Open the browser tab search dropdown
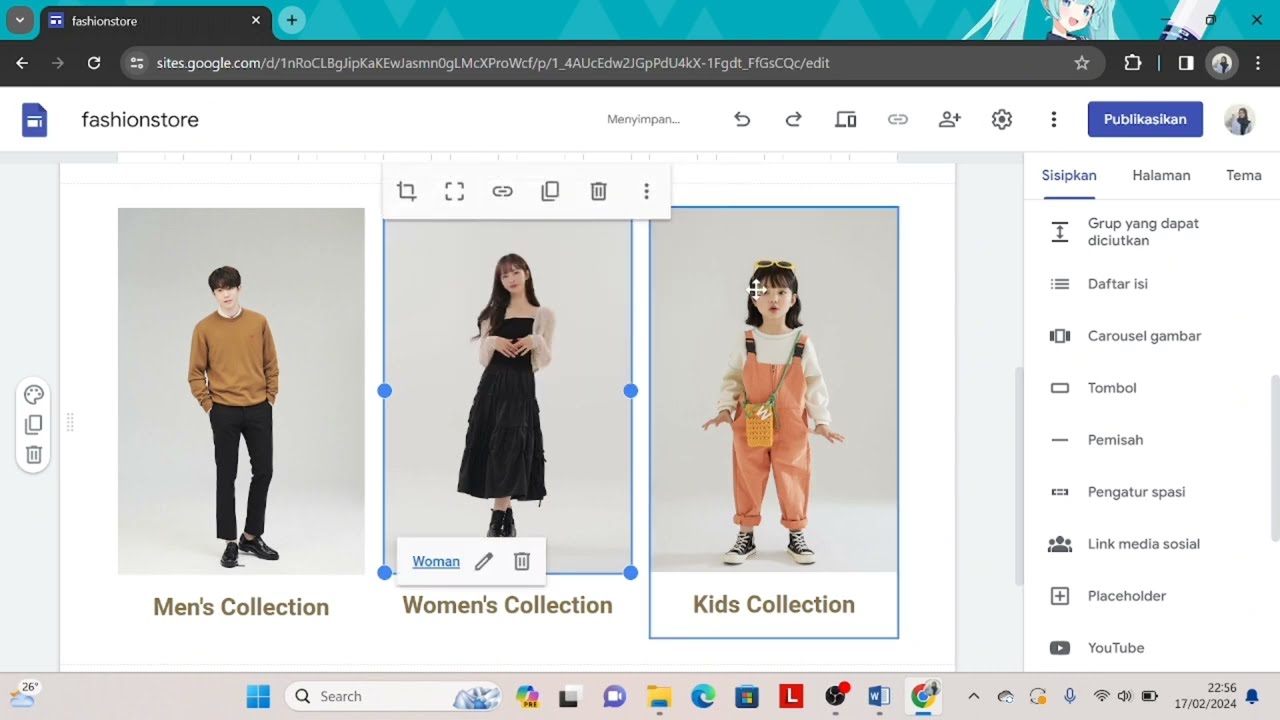The width and height of the screenshot is (1280, 720). coord(19,20)
